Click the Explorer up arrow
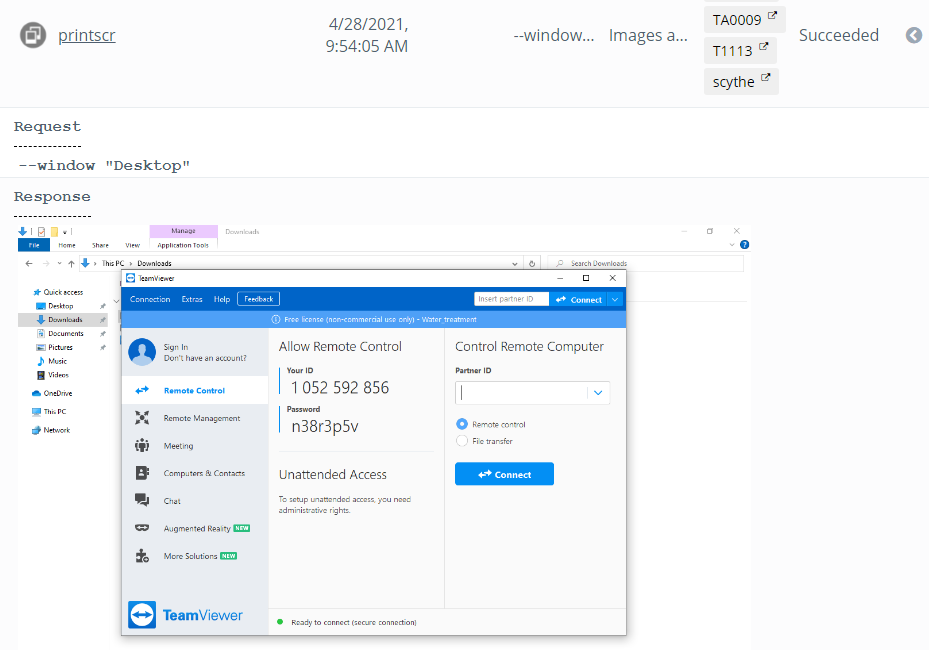 71,264
